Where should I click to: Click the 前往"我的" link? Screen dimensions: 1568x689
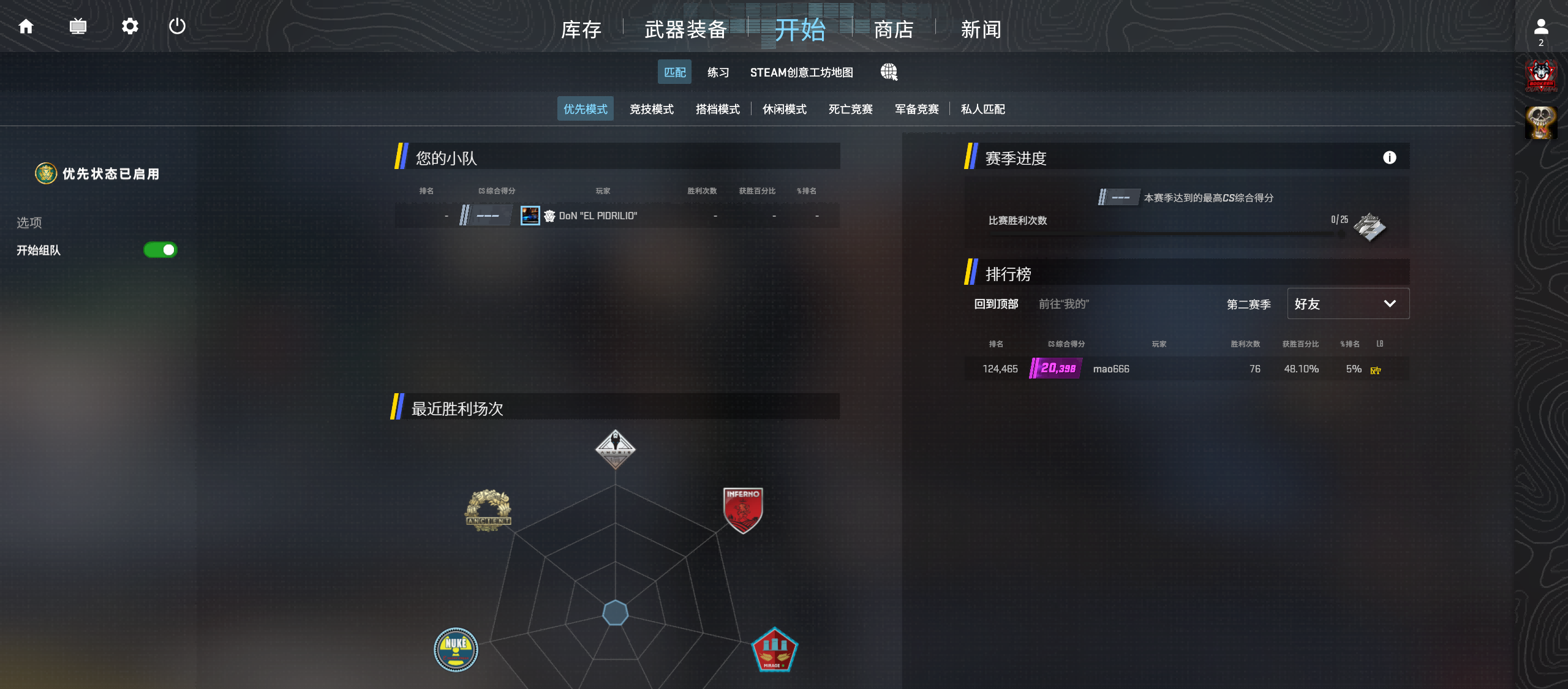click(1063, 304)
